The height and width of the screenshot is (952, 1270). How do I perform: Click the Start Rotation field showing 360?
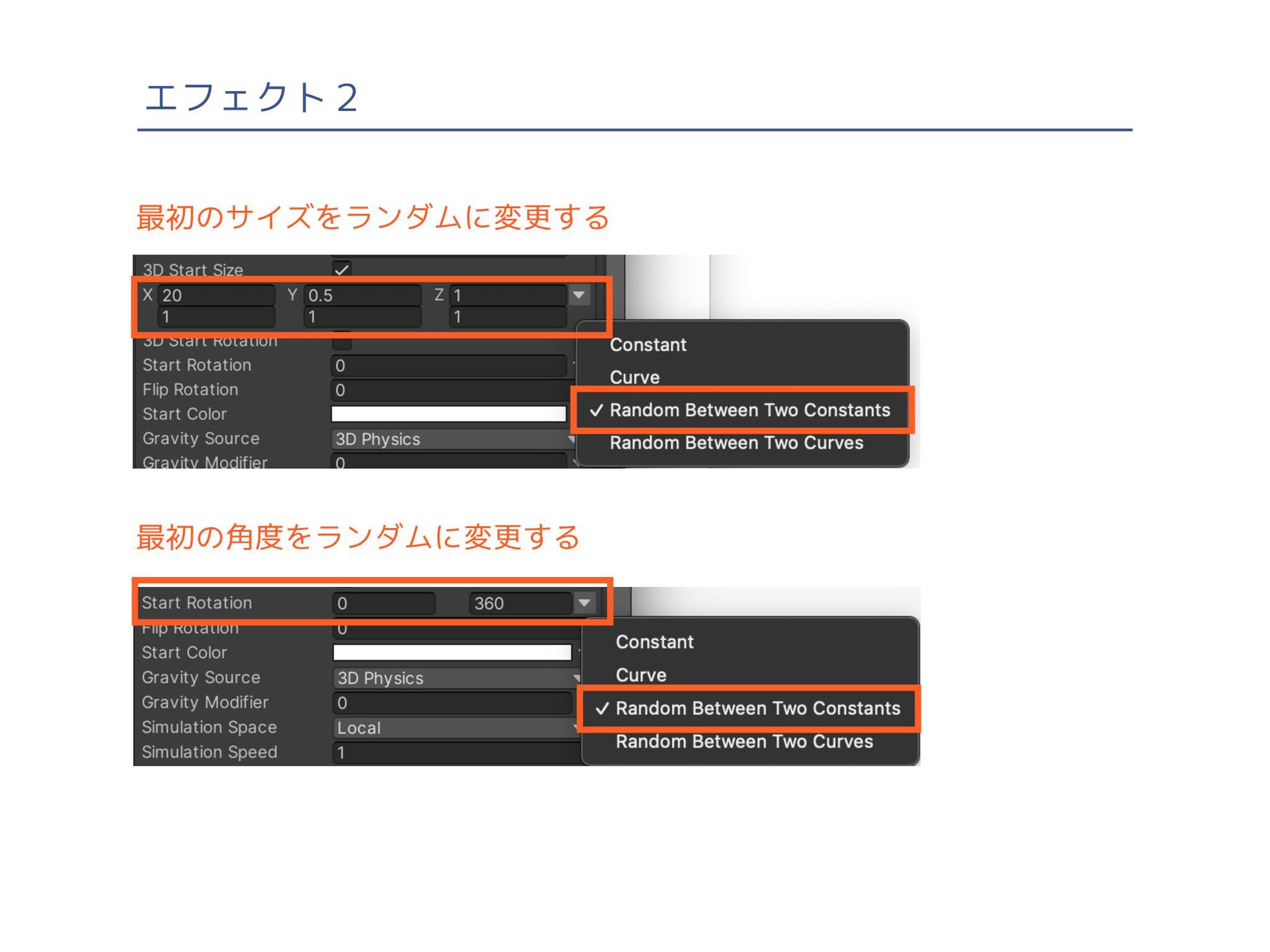(520, 603)
